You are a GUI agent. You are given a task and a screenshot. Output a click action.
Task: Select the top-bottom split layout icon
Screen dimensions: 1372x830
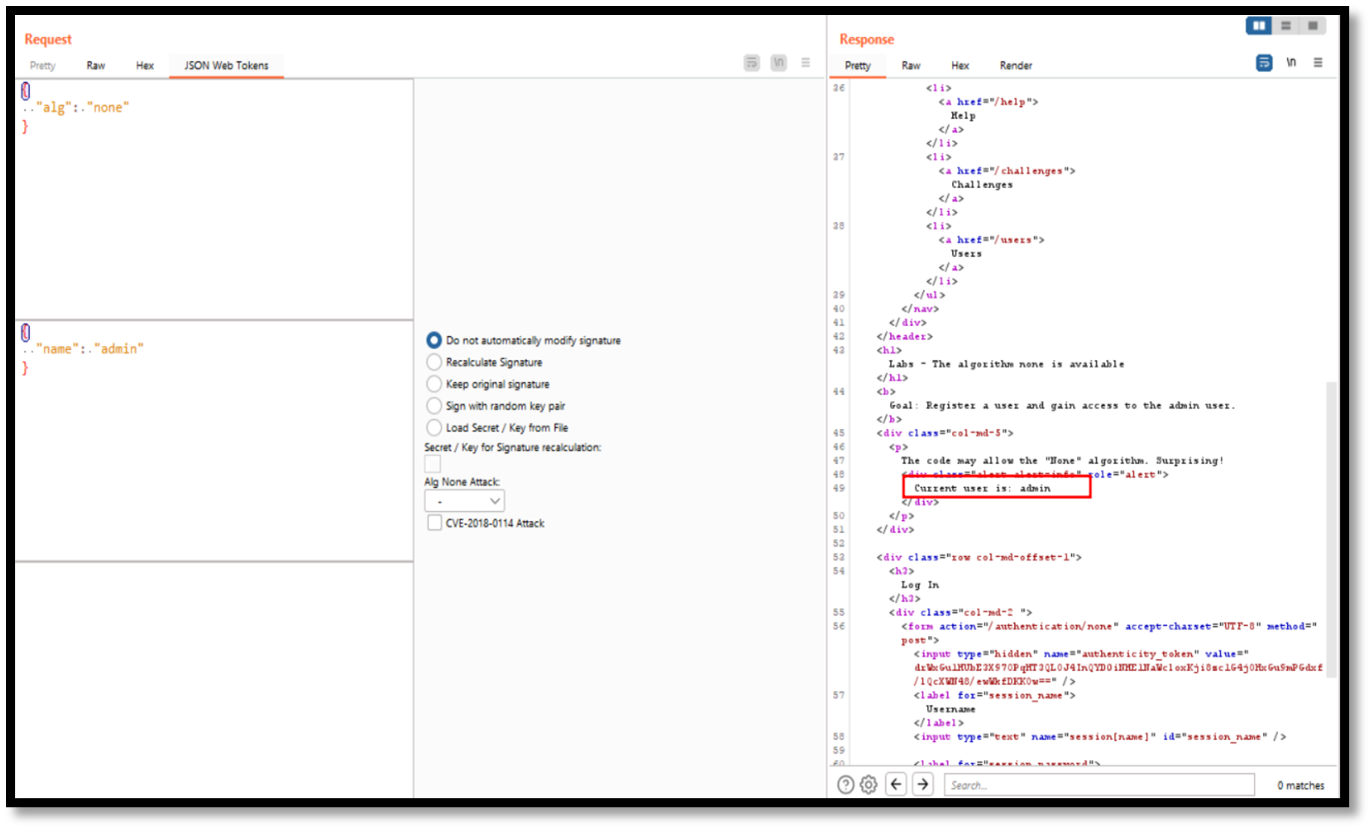tap(1286, 25)
